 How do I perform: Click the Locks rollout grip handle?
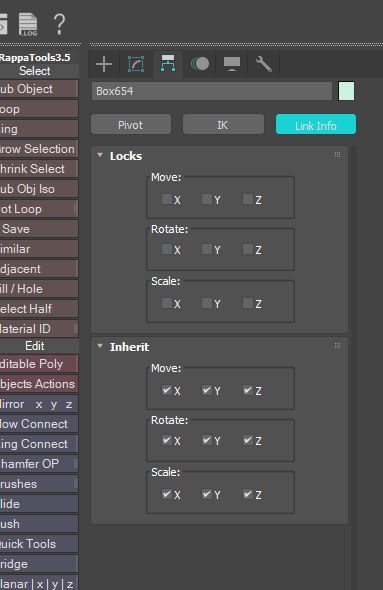pos(337,155)
